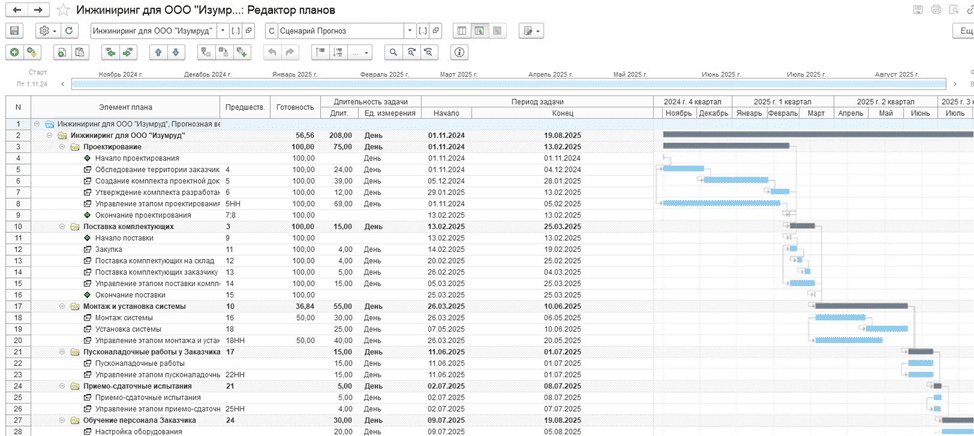Click the blue Move Up arrow icon

click(158, 52)
